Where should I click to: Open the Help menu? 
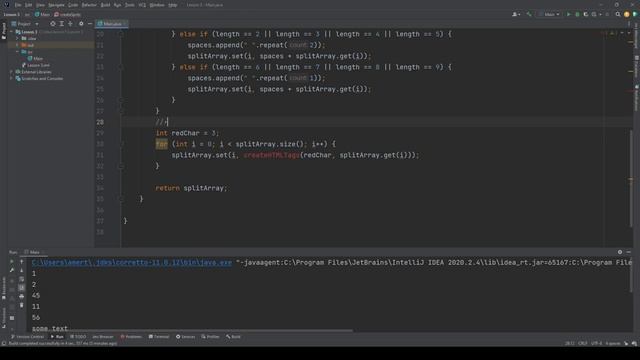[x=173, y=5]
